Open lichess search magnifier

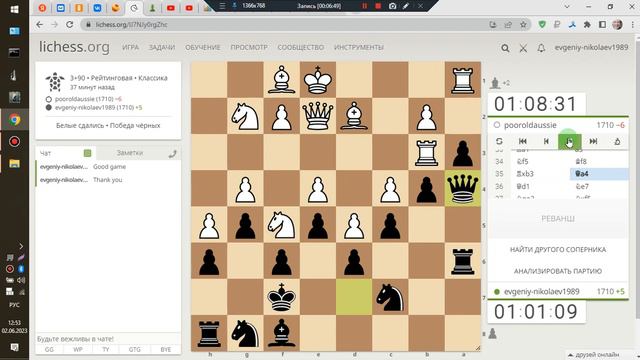(x=505, y=48)
